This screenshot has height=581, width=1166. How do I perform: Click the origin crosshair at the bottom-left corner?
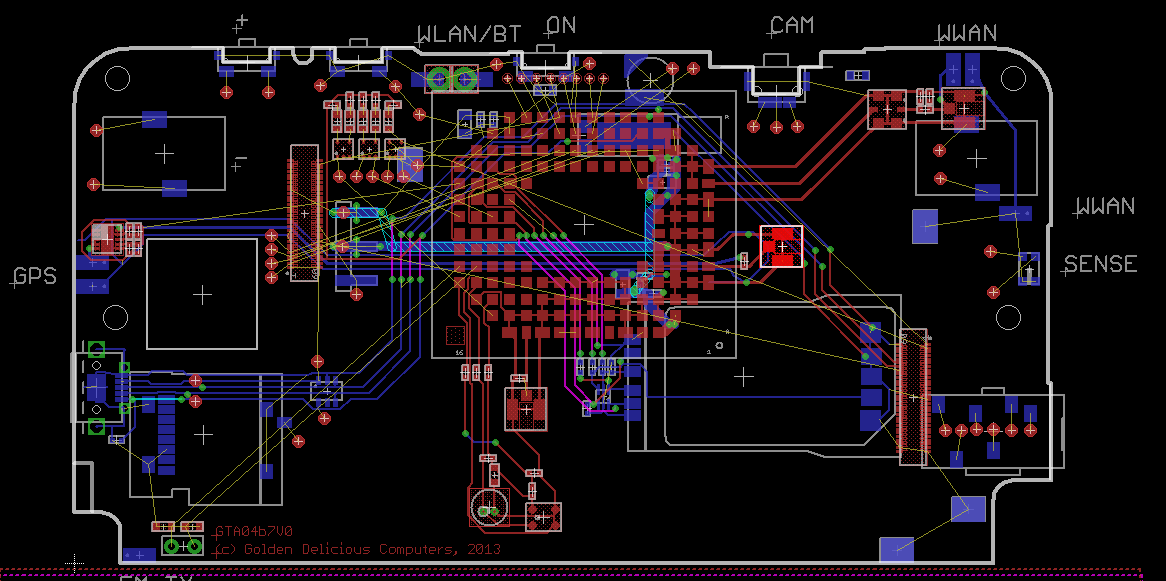click(73, 564)
